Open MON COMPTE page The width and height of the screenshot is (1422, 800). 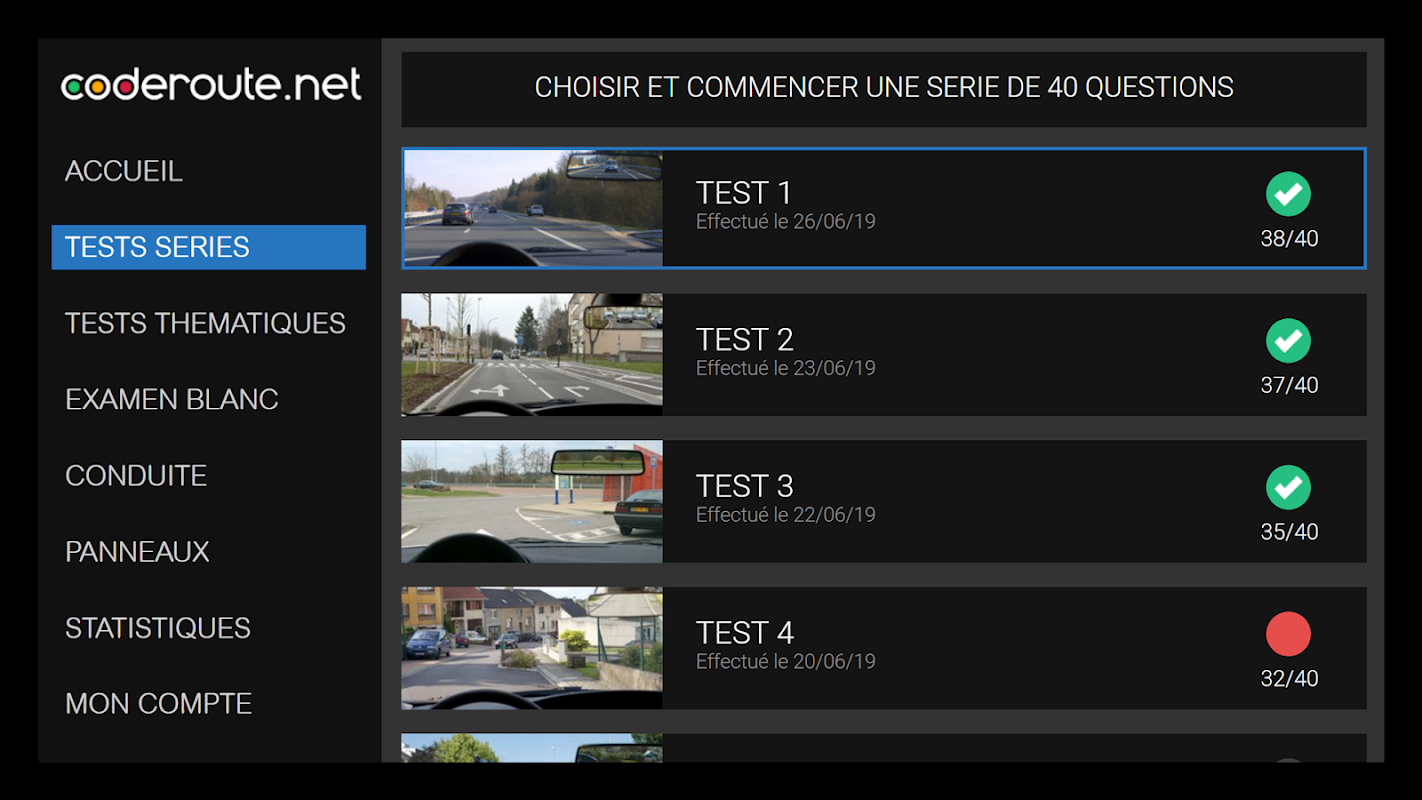point(158,704)
